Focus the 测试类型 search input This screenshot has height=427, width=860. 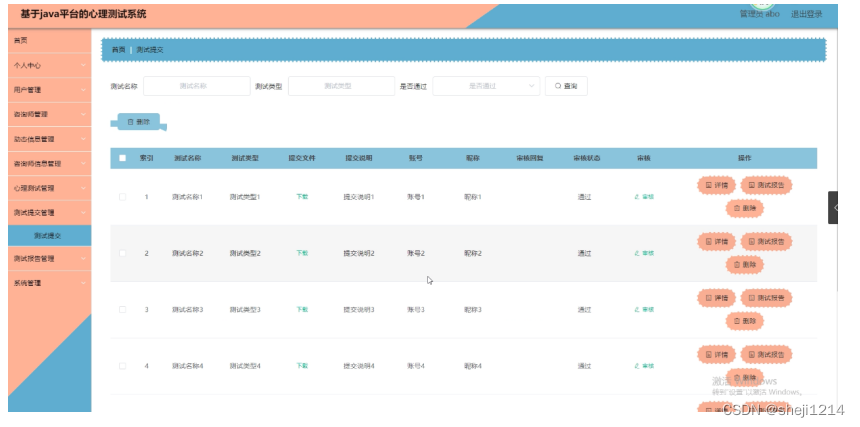[x=341, y=86]
